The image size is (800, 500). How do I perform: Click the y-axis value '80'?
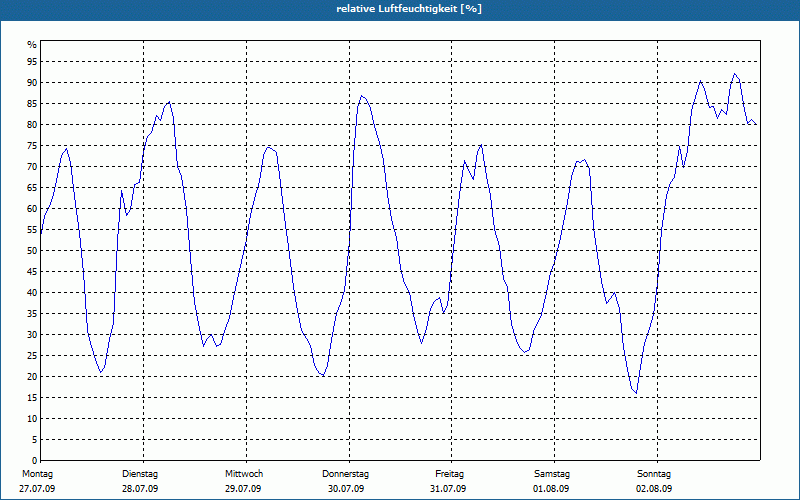[32, 124]
